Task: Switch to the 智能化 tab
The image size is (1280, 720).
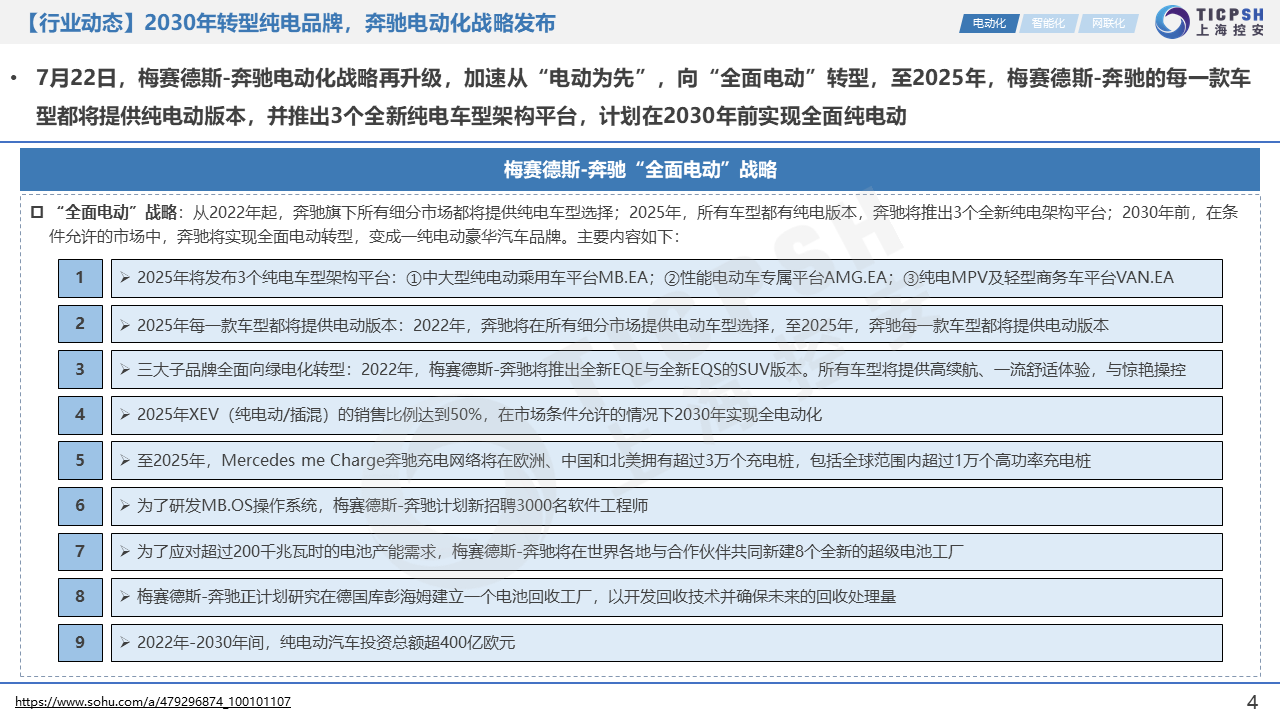Action: coord(1047,23)
